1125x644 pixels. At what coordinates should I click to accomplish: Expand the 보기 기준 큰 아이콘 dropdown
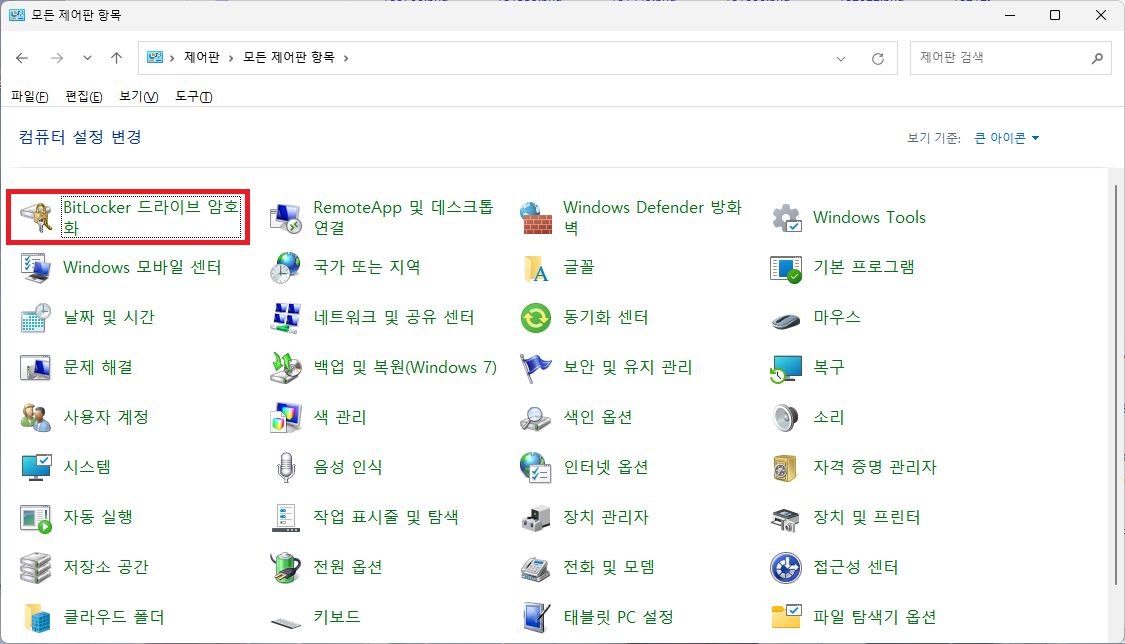coord(1007,138)
